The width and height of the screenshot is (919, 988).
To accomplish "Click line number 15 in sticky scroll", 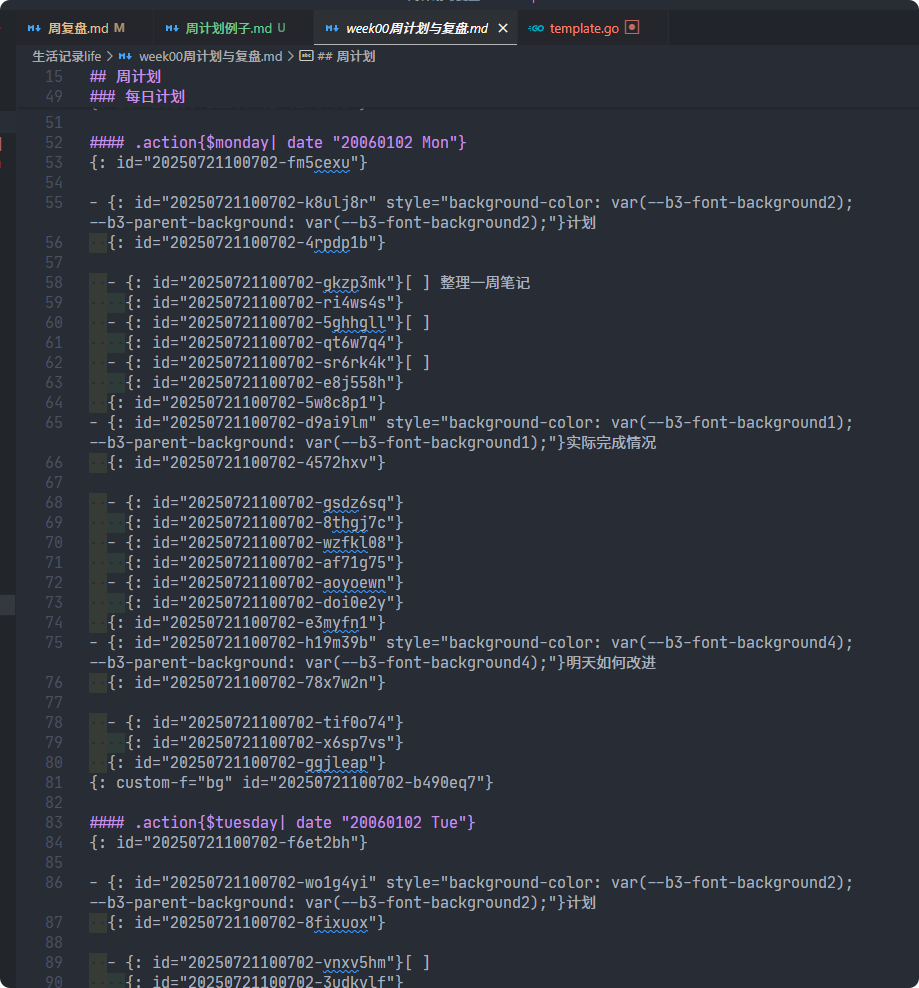I will 54,77.
